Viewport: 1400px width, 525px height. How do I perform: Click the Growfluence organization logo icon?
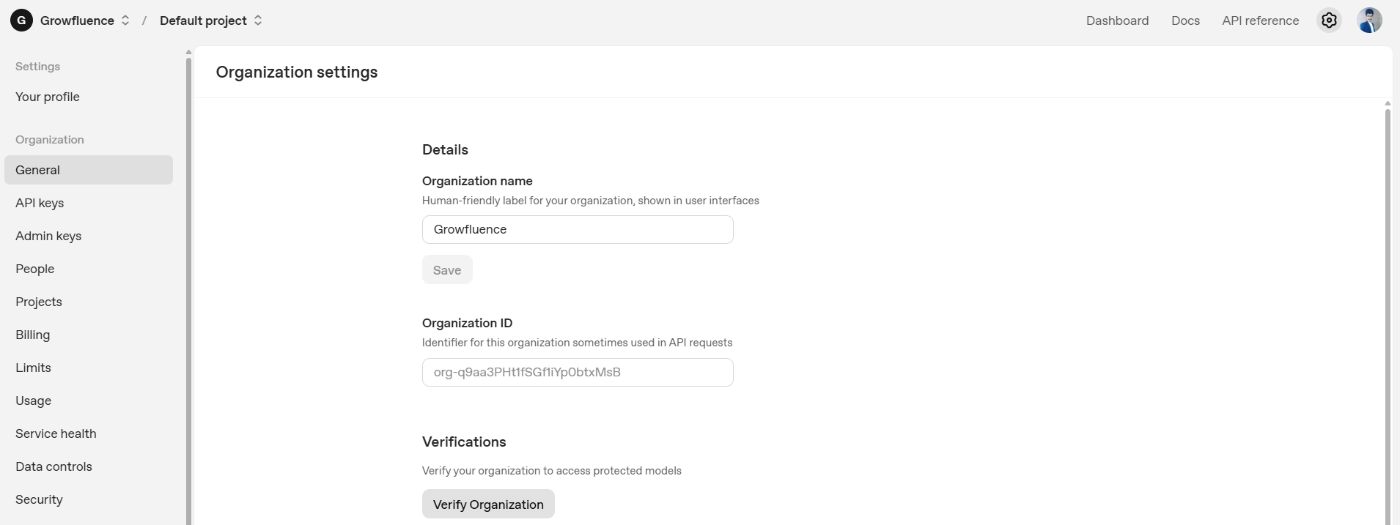tap(21, 20)
